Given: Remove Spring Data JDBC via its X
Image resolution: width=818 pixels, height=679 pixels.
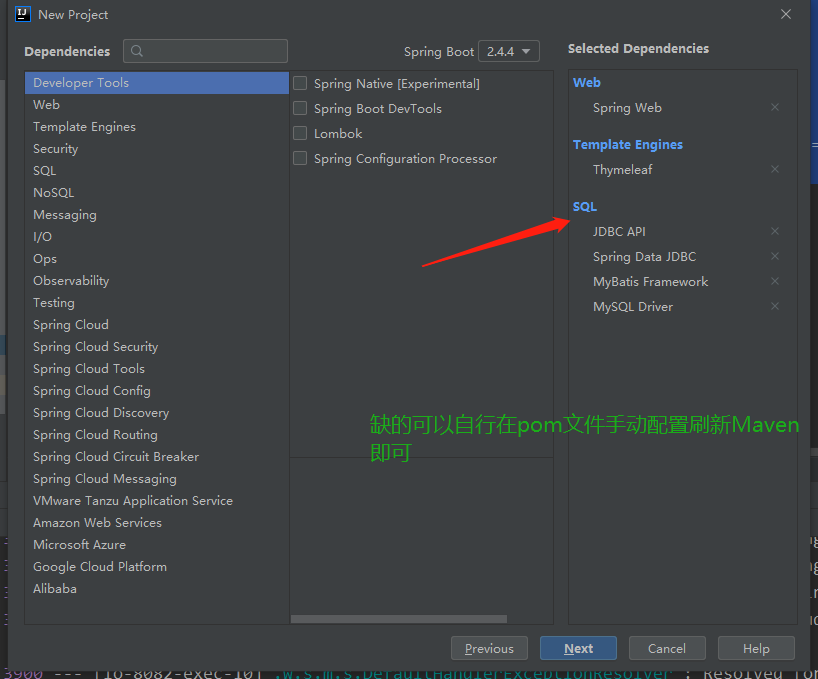Looking at the screenshot, I should coord(775,256).
